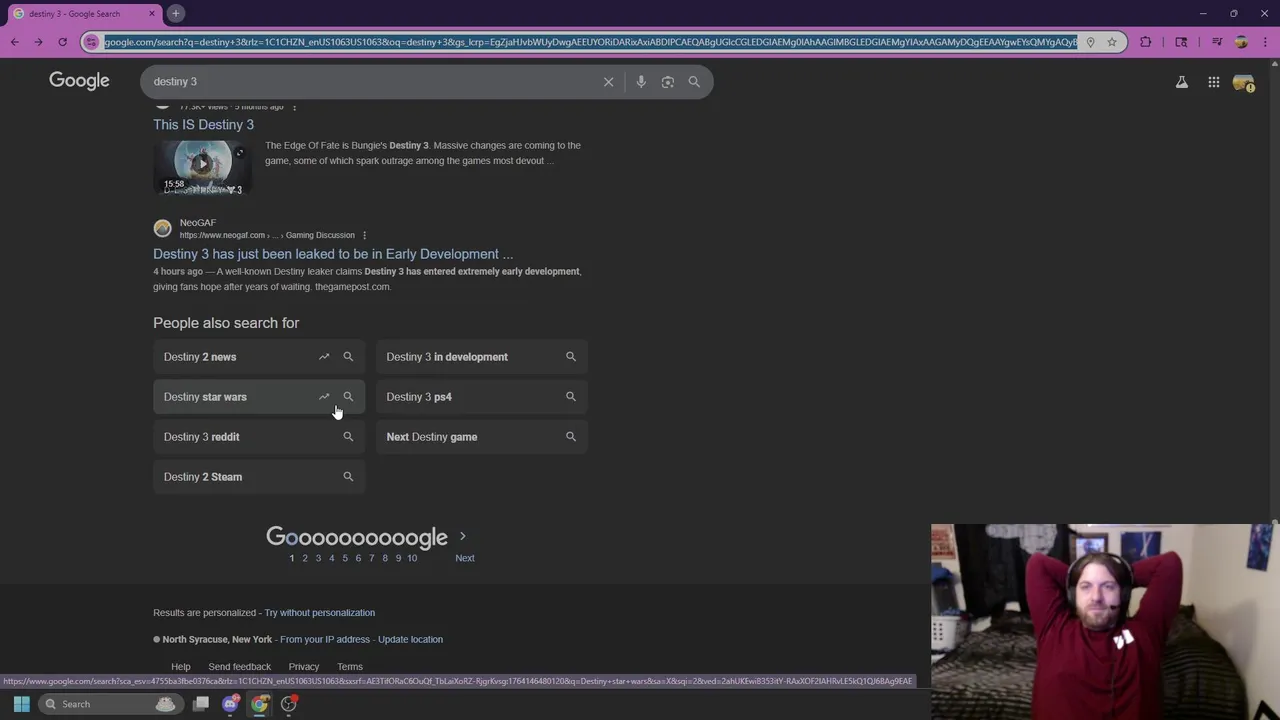Go to results page 5
Viewport: 1280px width, 720px height.
345,558
